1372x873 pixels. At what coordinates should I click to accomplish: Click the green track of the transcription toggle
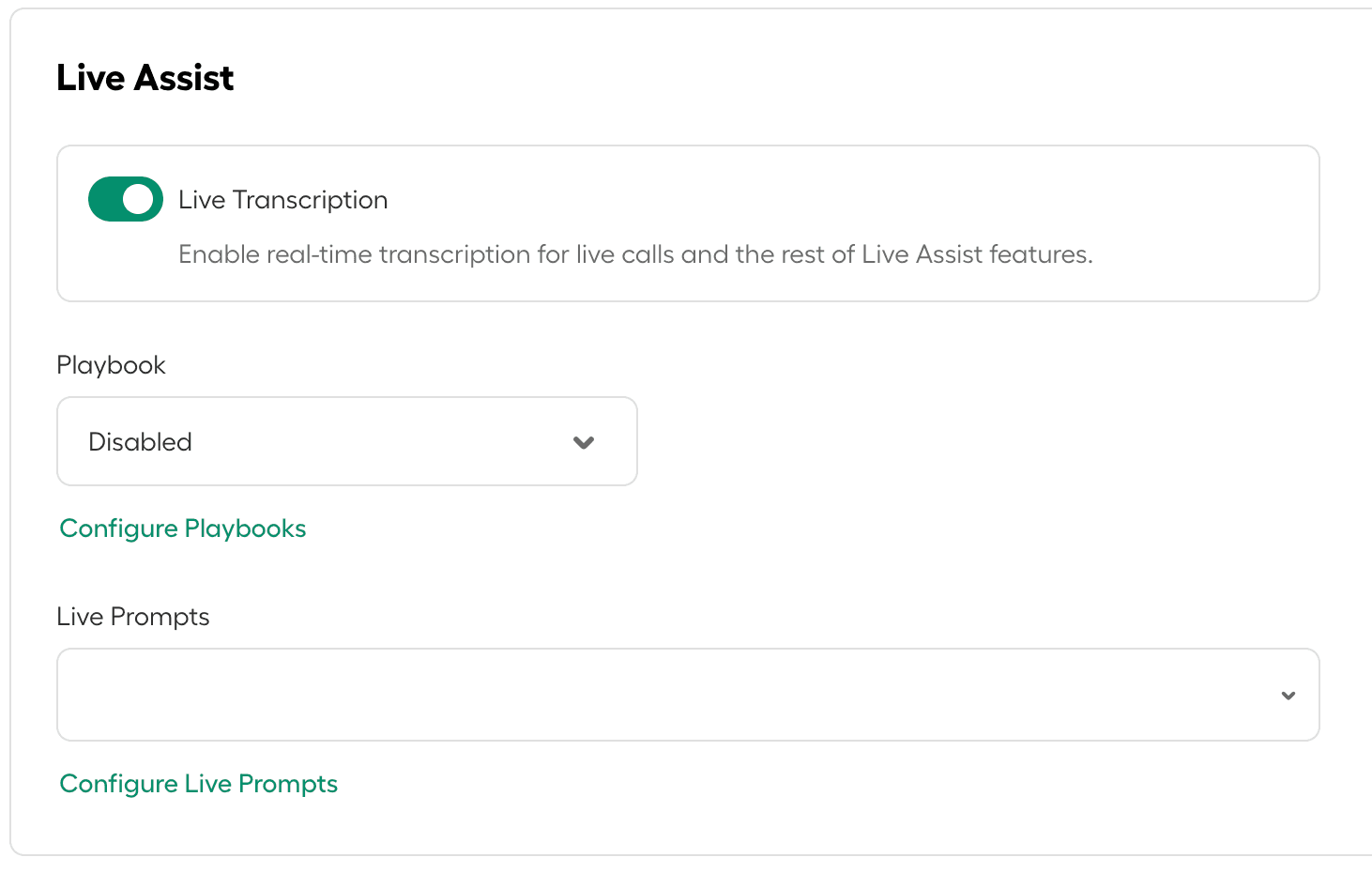pos(105,199)
